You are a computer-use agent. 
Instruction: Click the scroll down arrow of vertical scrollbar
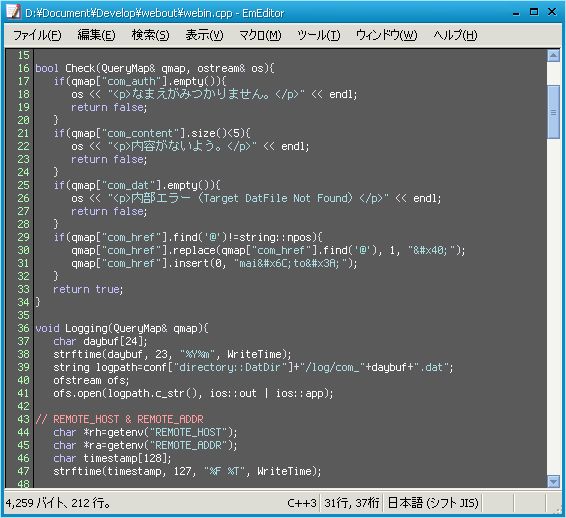[553, 481]
